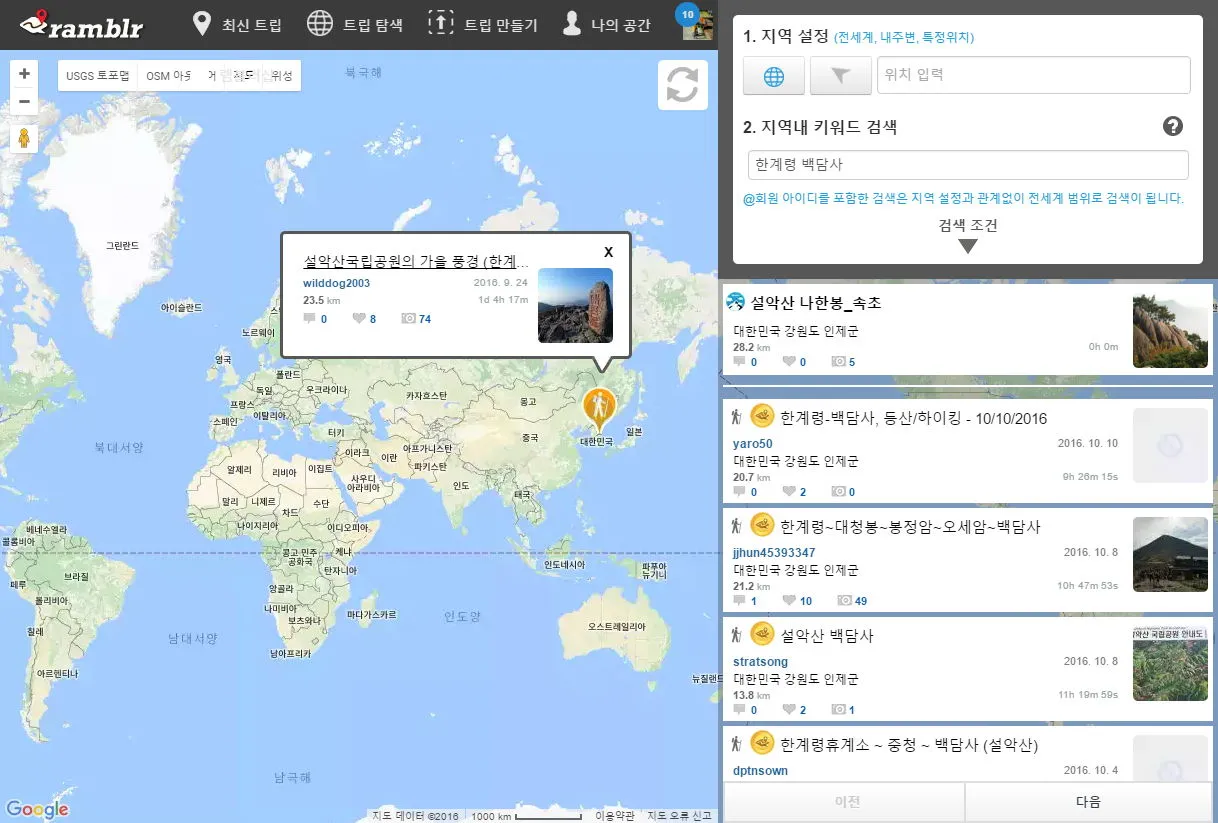Viewport: 1218px width, 823px height.
Task: Refresh the map with circular arrows icon
Action: click(x=682, y=85)
